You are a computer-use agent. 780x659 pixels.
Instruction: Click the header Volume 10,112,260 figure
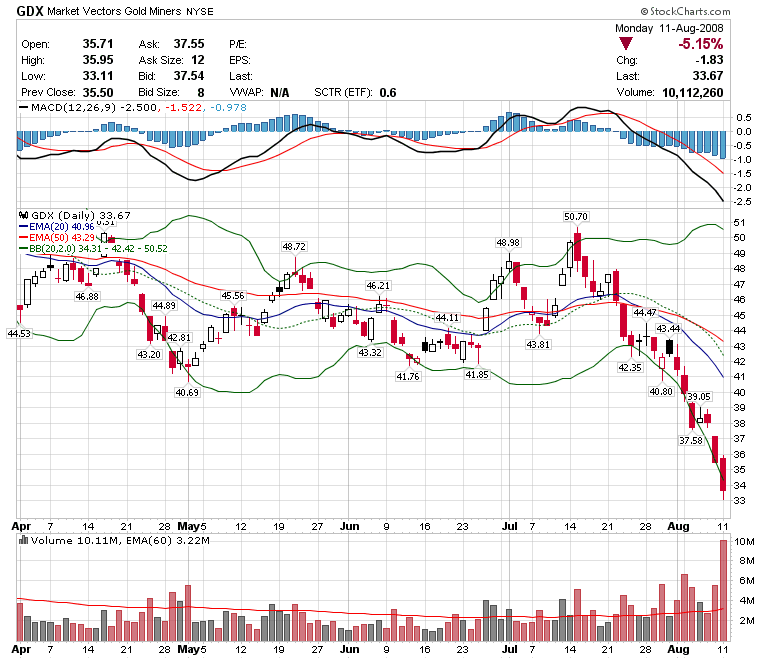tap(692, 93)
